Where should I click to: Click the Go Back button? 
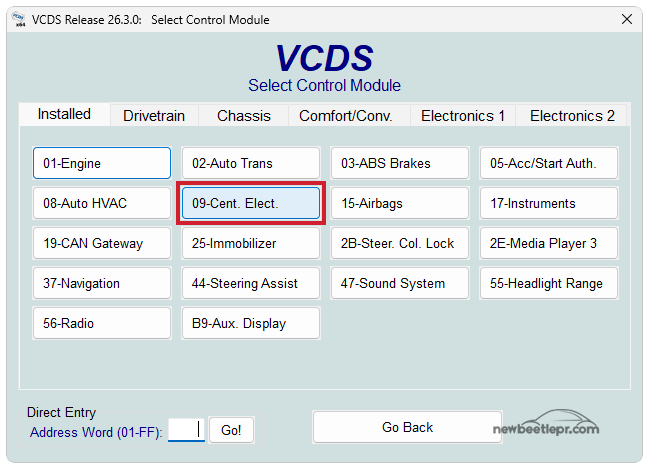tap(407, 427)
